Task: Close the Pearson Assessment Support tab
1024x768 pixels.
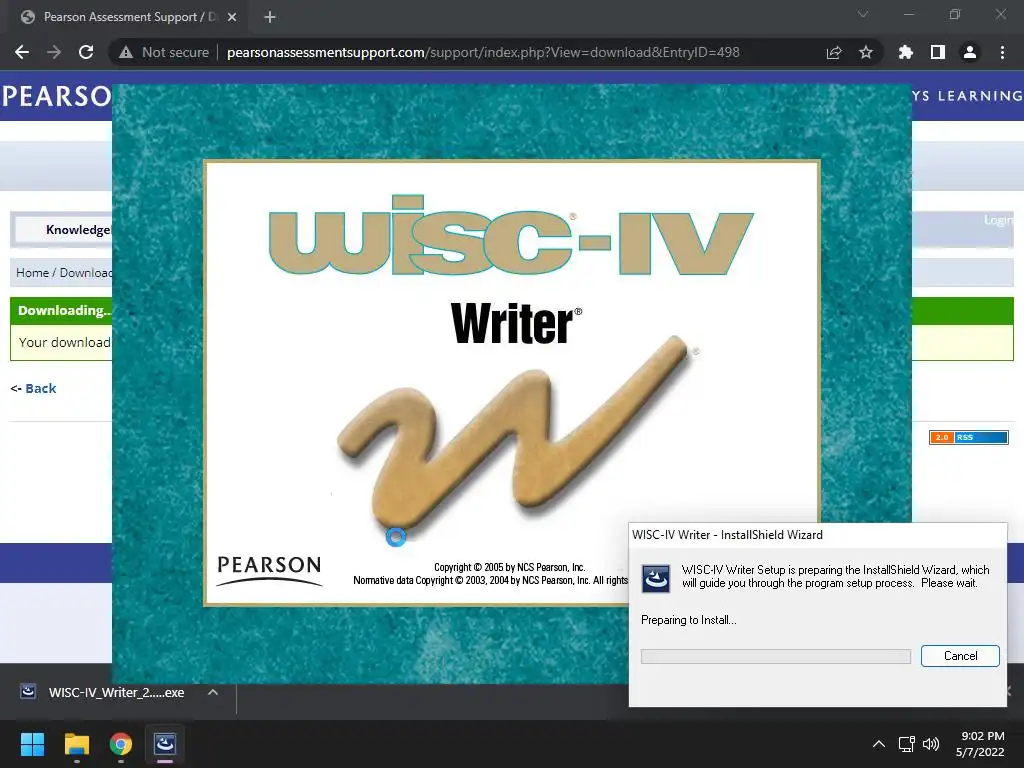Action: (x=232, y=17)
